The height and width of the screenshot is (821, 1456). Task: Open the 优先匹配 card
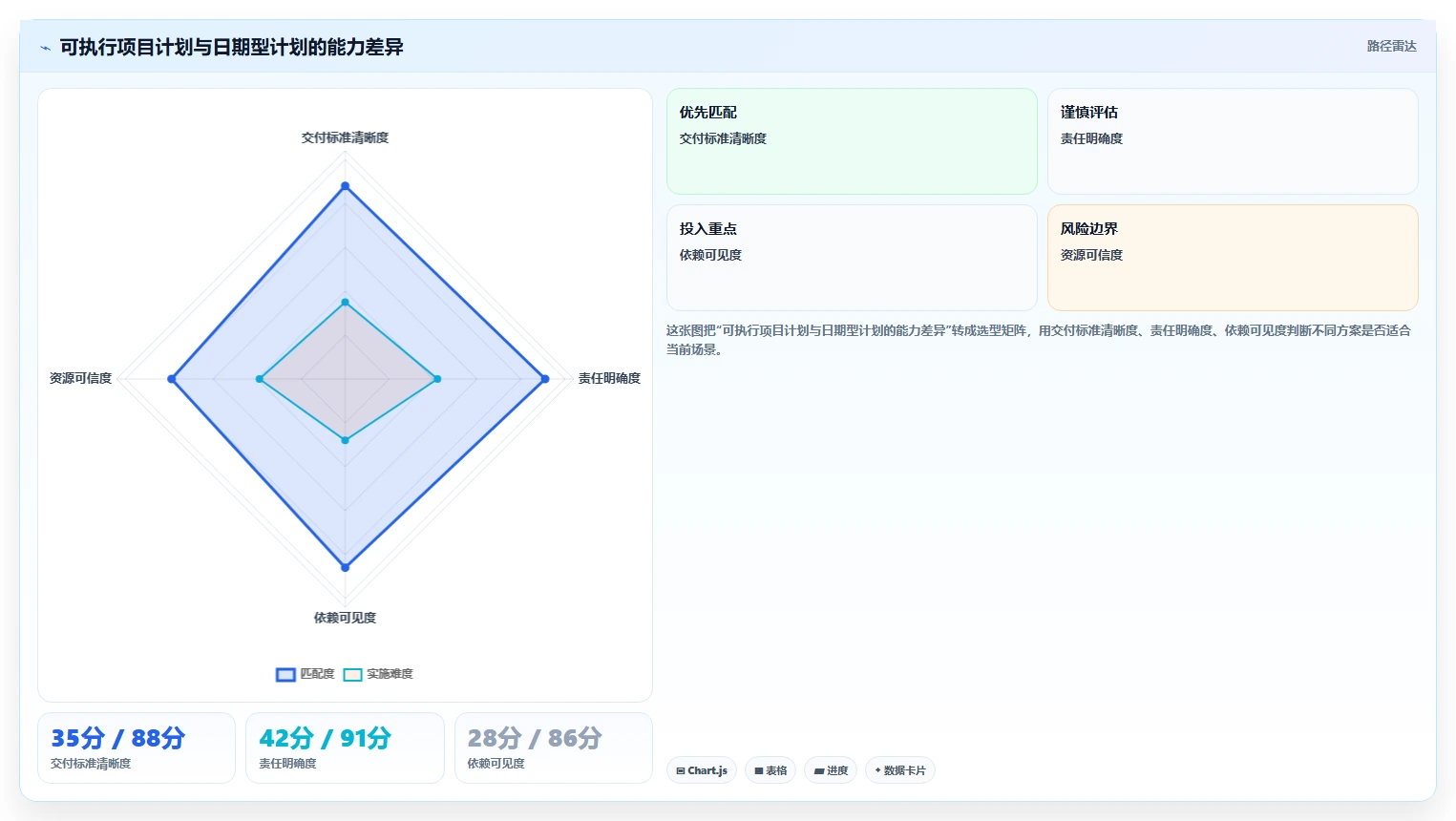coord(852,141)
